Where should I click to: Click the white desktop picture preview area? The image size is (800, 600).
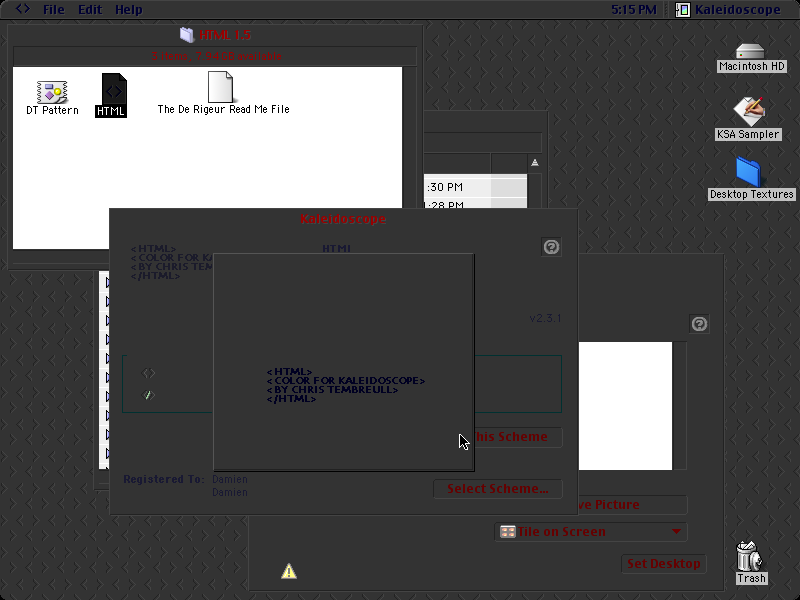(625, 406)
